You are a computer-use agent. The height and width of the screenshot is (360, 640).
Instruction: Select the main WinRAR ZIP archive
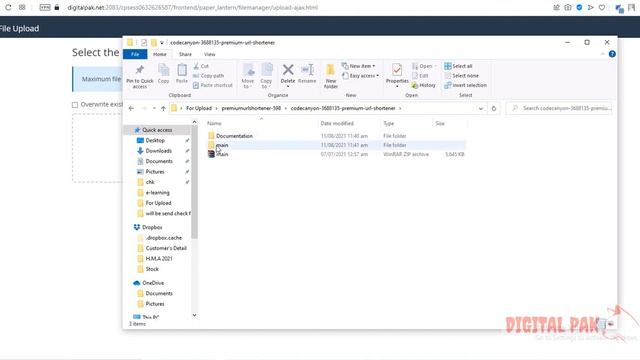[x=336, y=155]
